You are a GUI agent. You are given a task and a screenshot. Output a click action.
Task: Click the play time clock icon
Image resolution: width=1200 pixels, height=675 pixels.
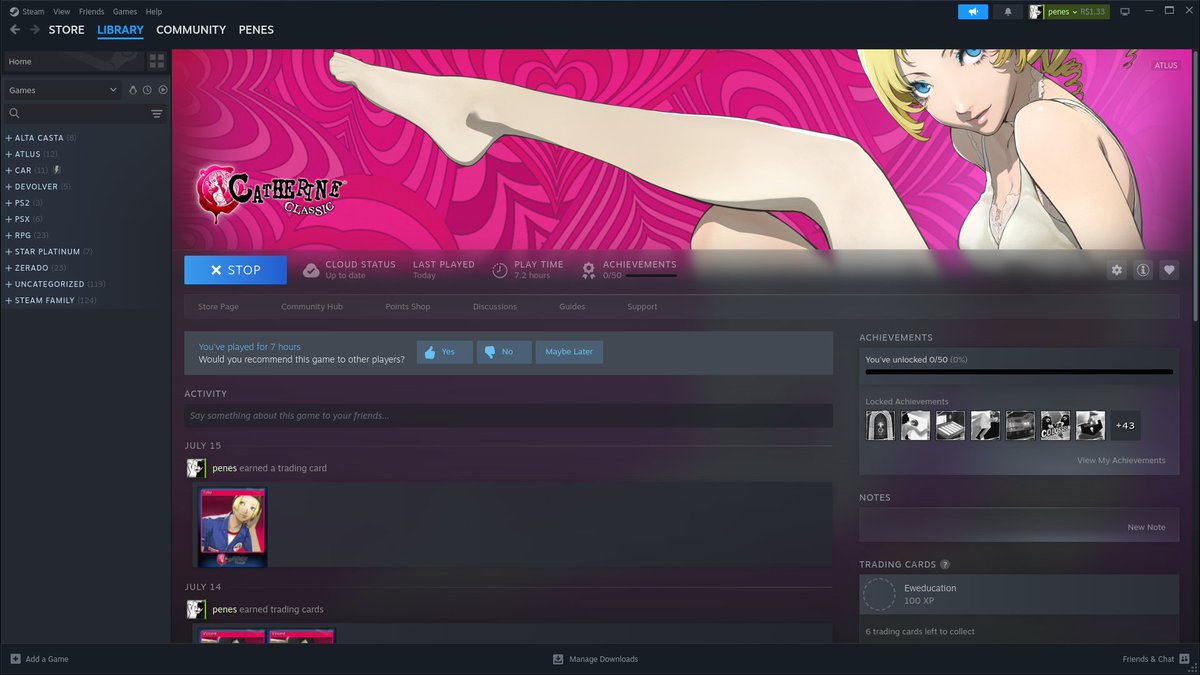click(500, 270)
